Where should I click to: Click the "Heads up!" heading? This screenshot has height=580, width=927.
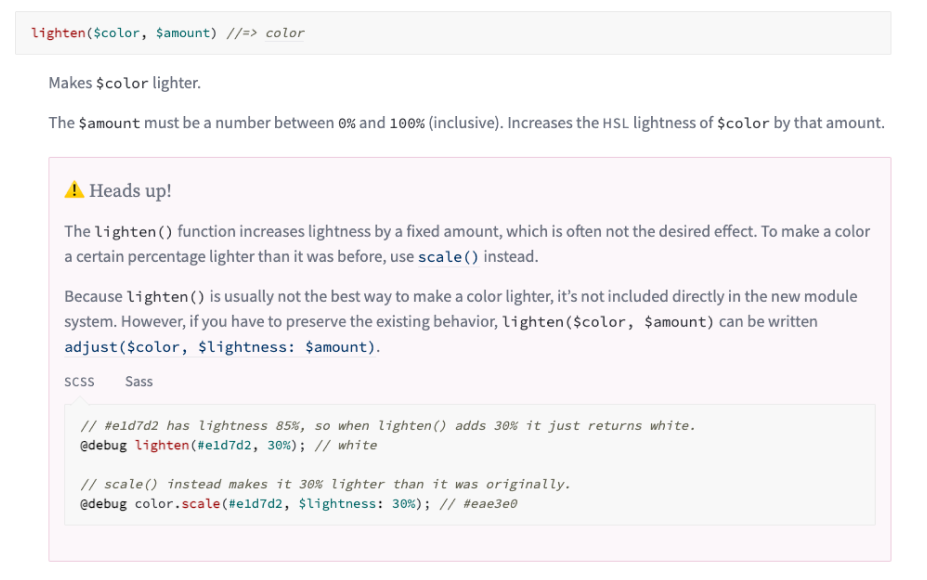130,191
